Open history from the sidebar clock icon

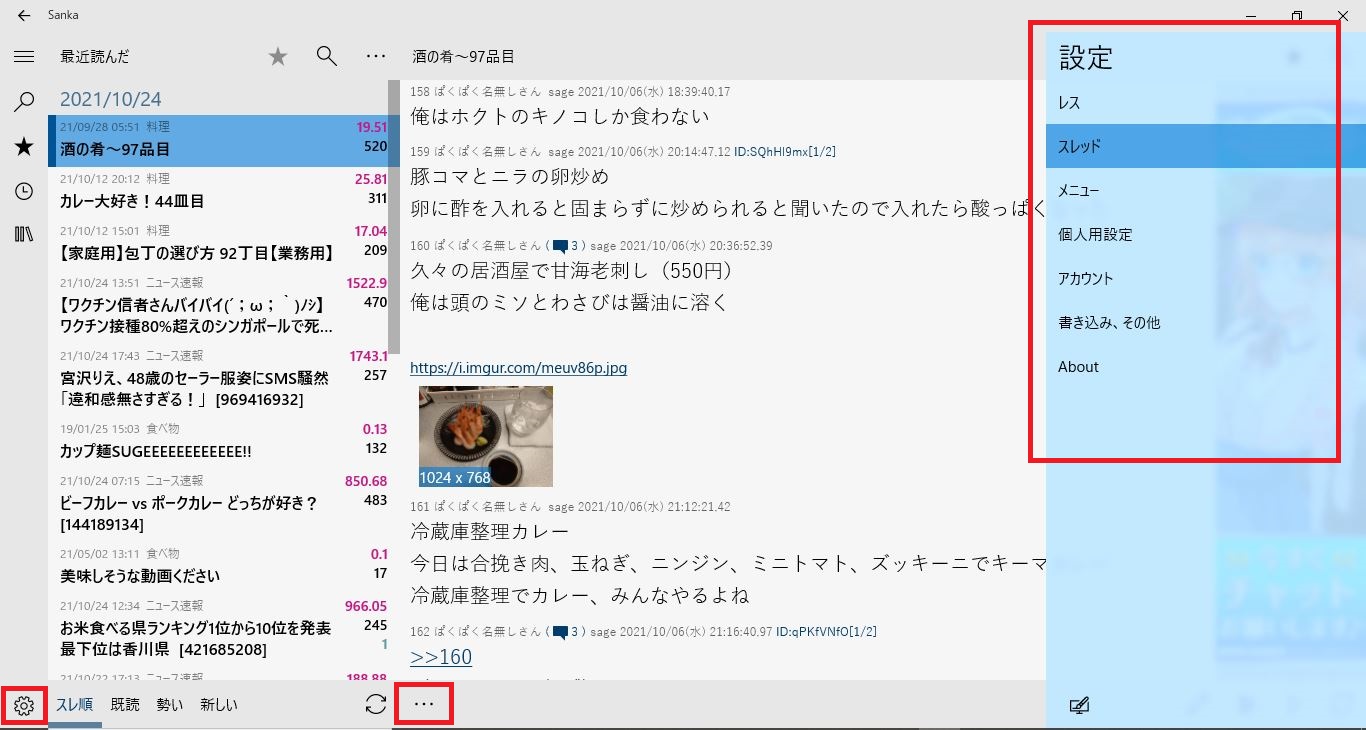point(24,191)
